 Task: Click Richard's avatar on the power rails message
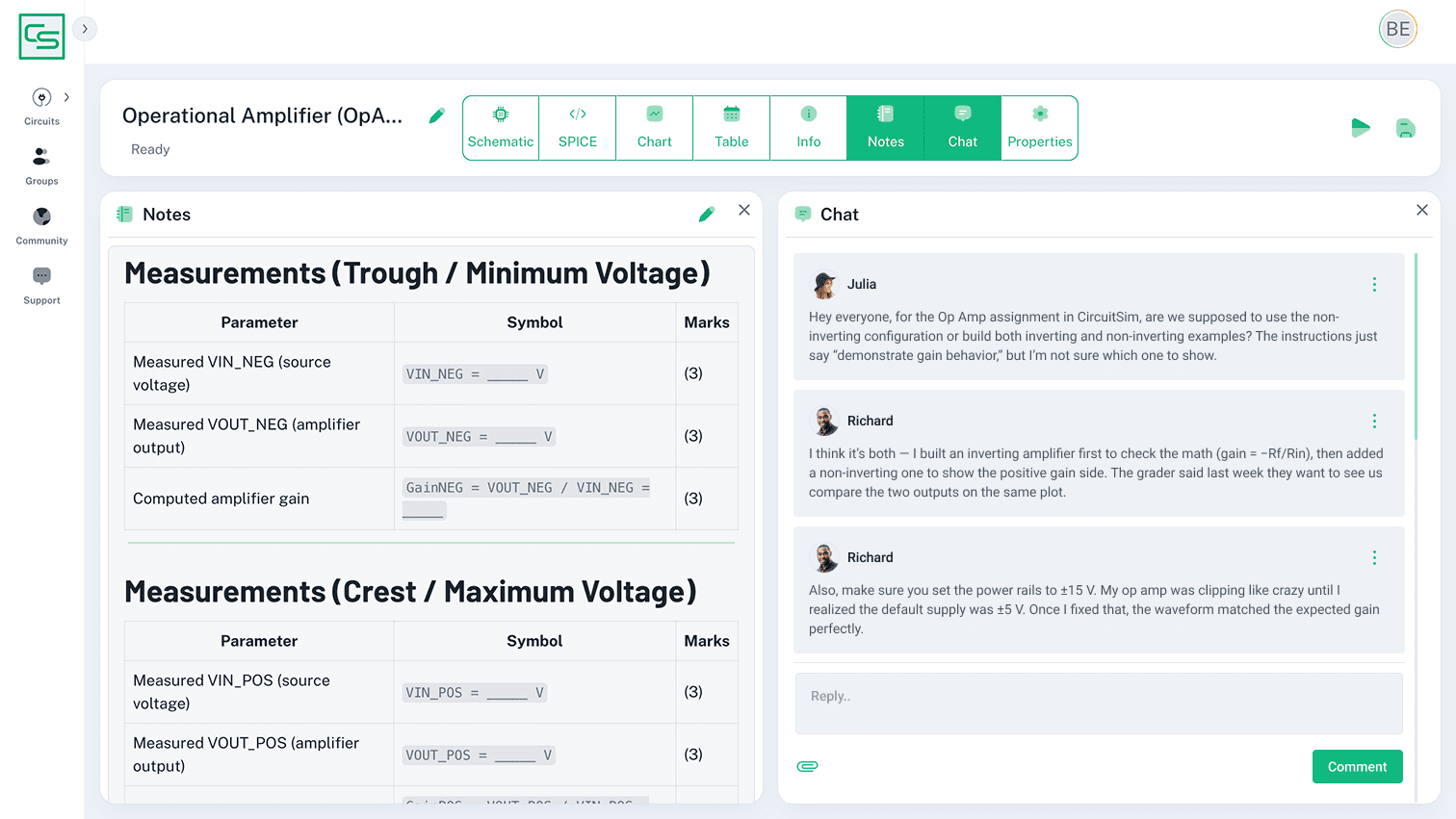click(x=824, y=557)
